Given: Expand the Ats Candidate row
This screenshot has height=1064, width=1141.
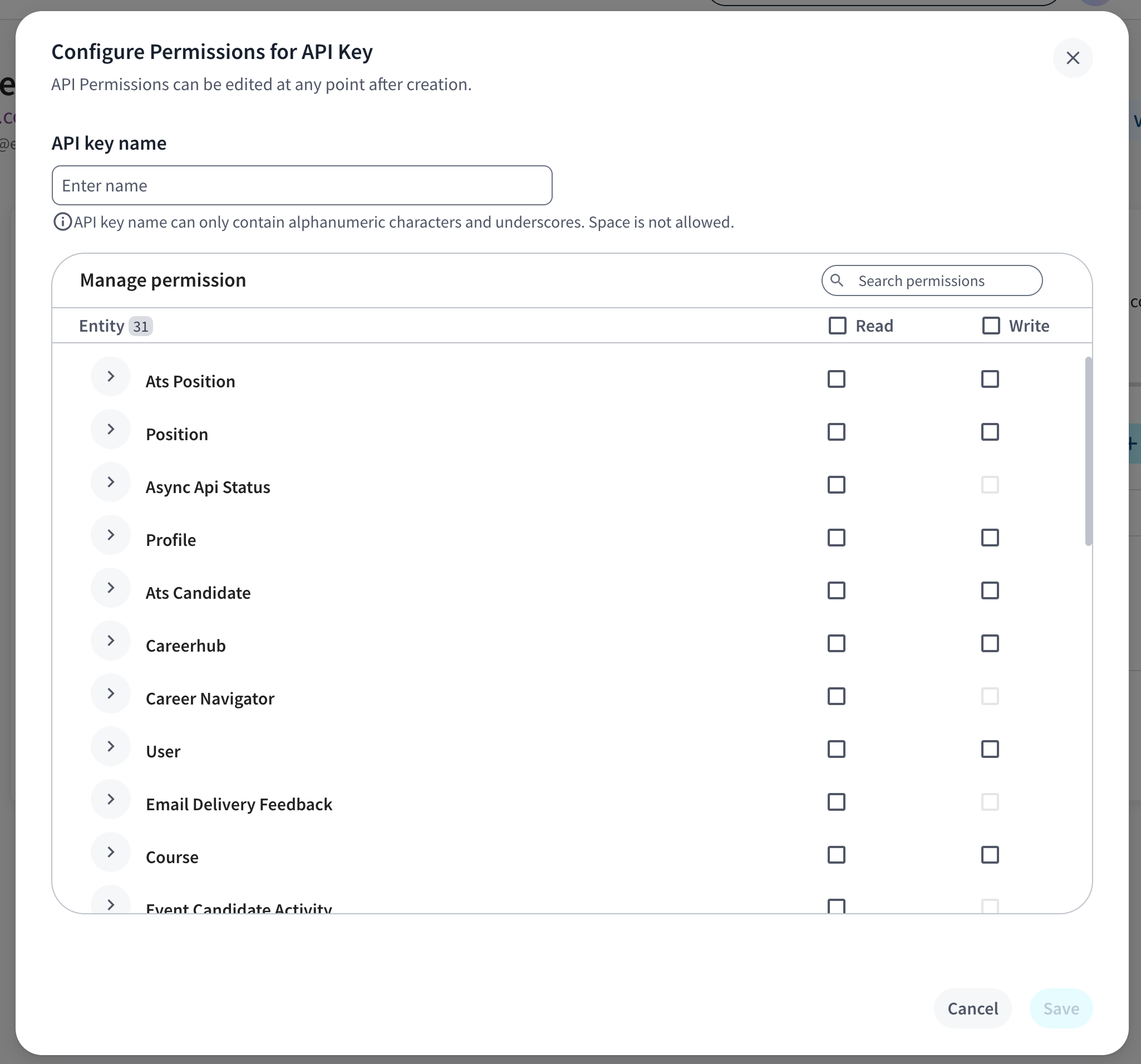Looking at the screenshot, I should click(x=111, y=588).
